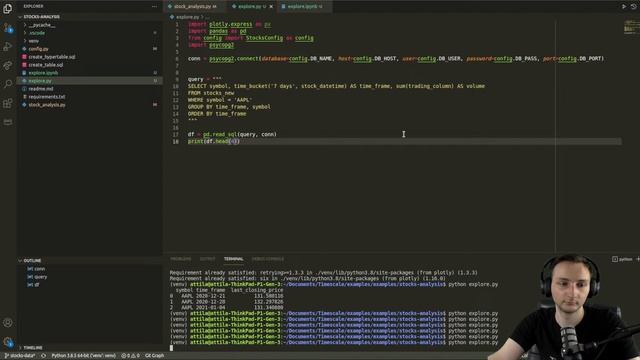Image resolution: width=640 pixels, height=360 pixels.
Task: Click the import plotly.express line
Action: click(x=229, y=24)
